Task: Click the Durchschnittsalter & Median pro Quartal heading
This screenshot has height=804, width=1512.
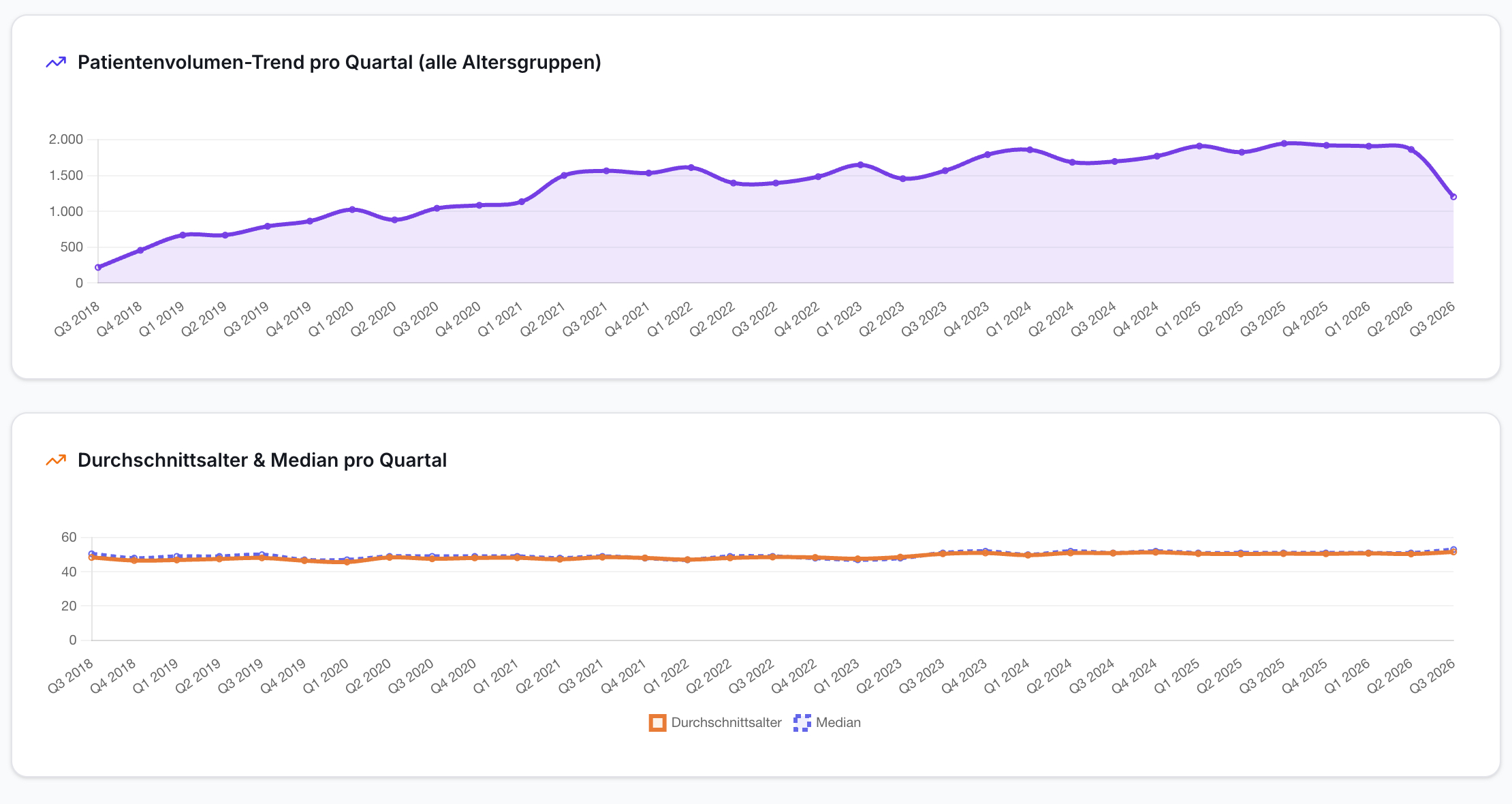Action: click(x=262, y=460)
